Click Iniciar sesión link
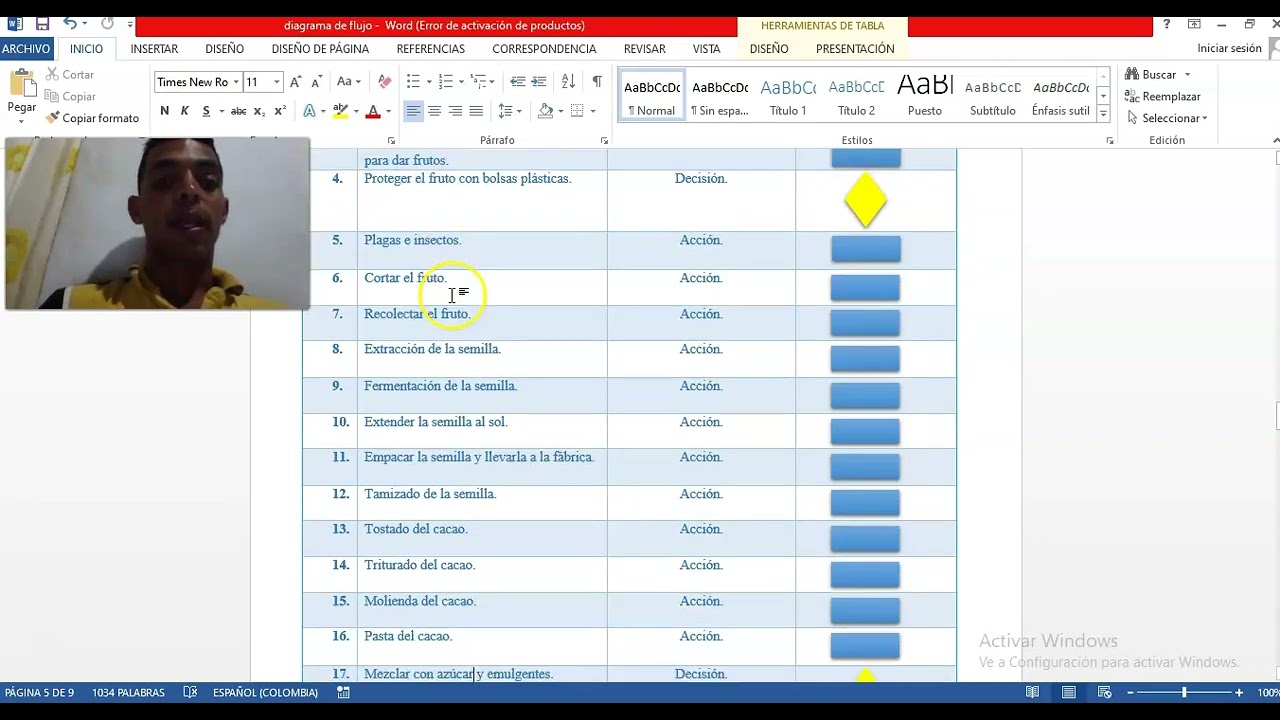1280x720 pixels. point(1229,49)
